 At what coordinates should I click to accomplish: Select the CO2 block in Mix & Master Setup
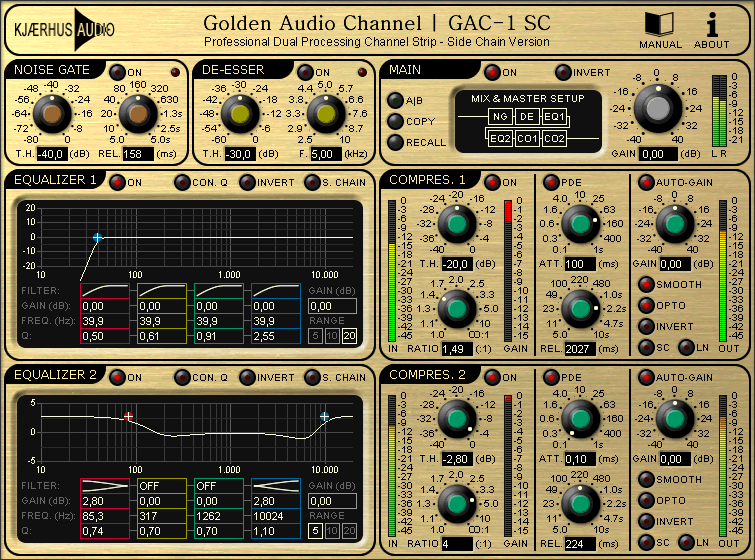[554, 139]
